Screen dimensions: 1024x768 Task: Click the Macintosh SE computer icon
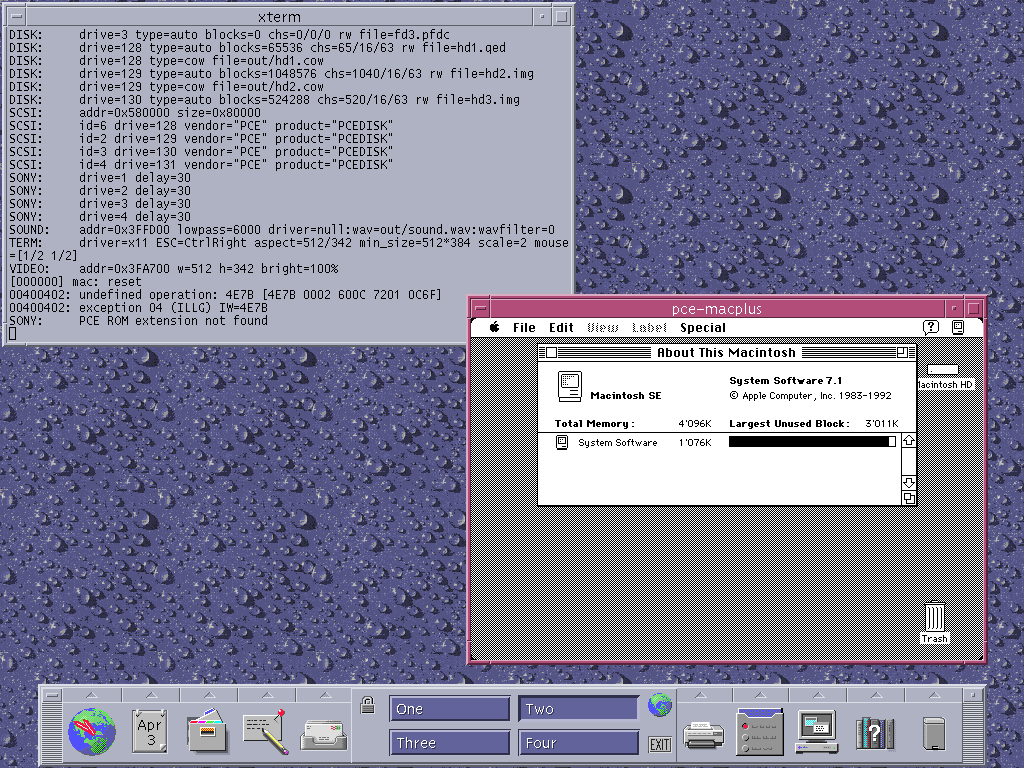click(x=570, y=386)
